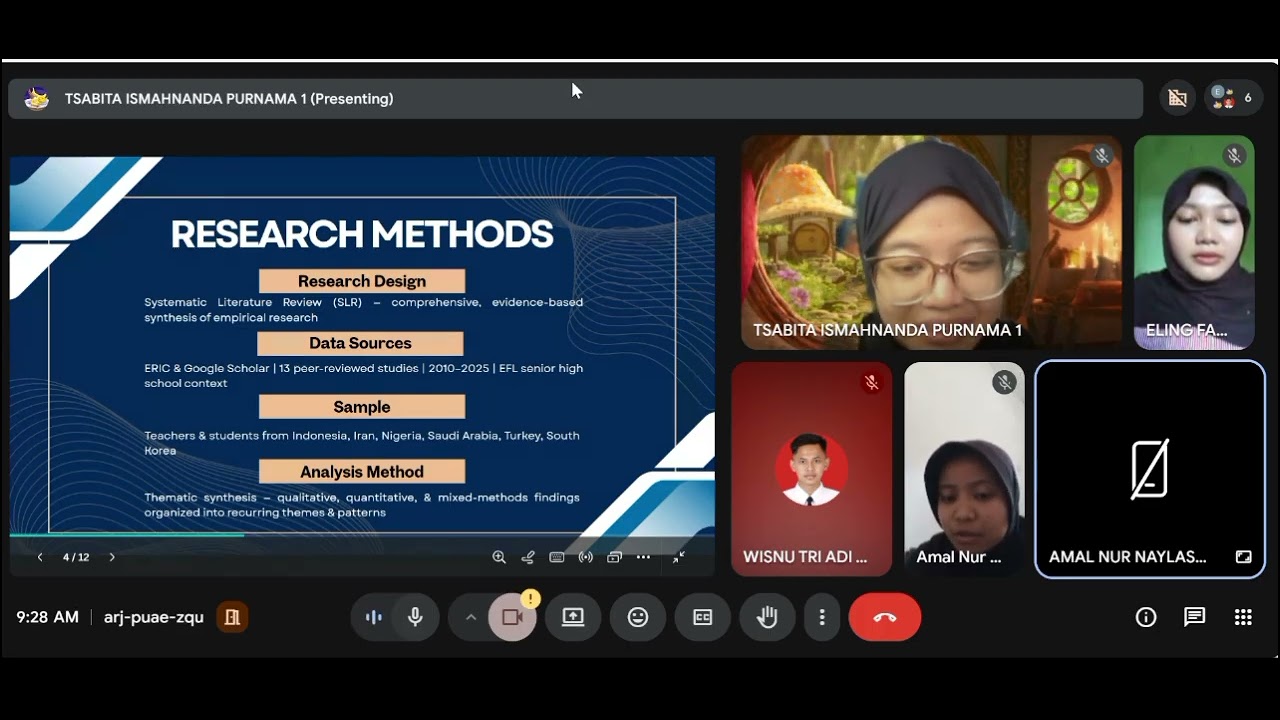Click the Present now share screen button
The image size is (1280, 720).
[x=573, y=617]
